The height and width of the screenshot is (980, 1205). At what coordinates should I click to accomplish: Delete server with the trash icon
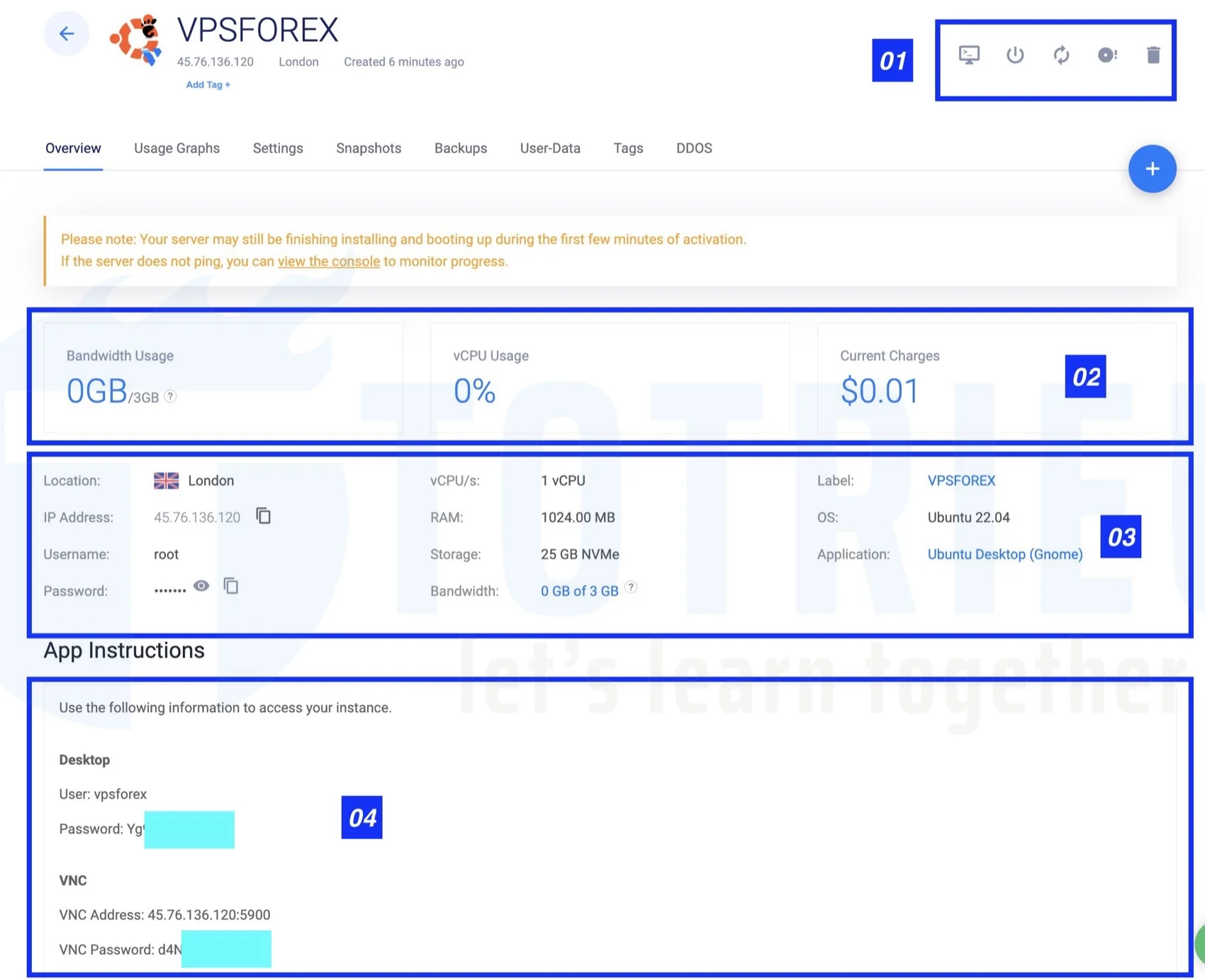(1153, 55)
